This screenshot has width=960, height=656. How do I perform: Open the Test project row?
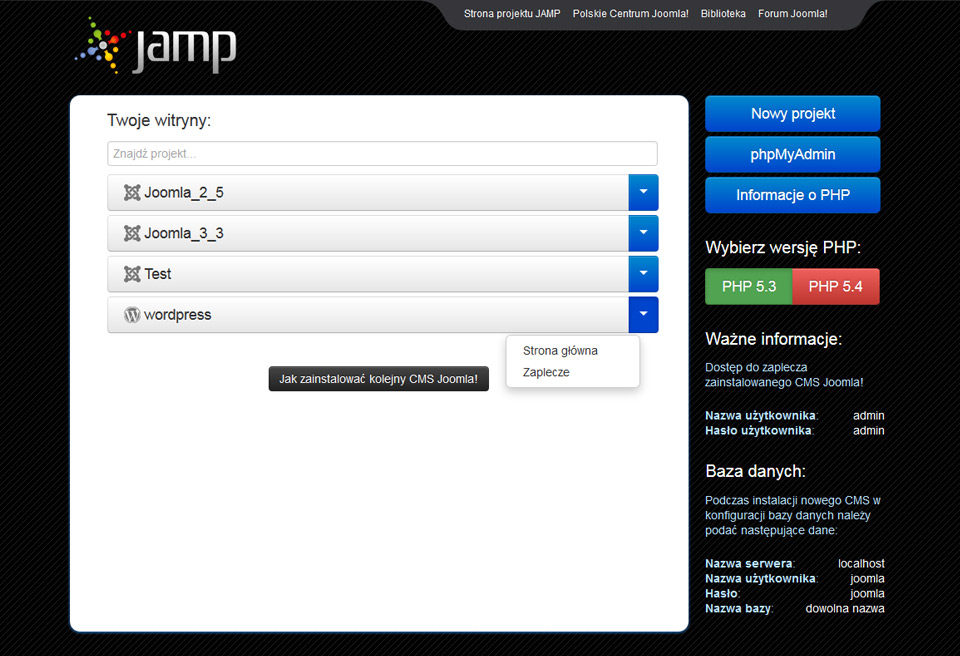[x=368, y=274]
